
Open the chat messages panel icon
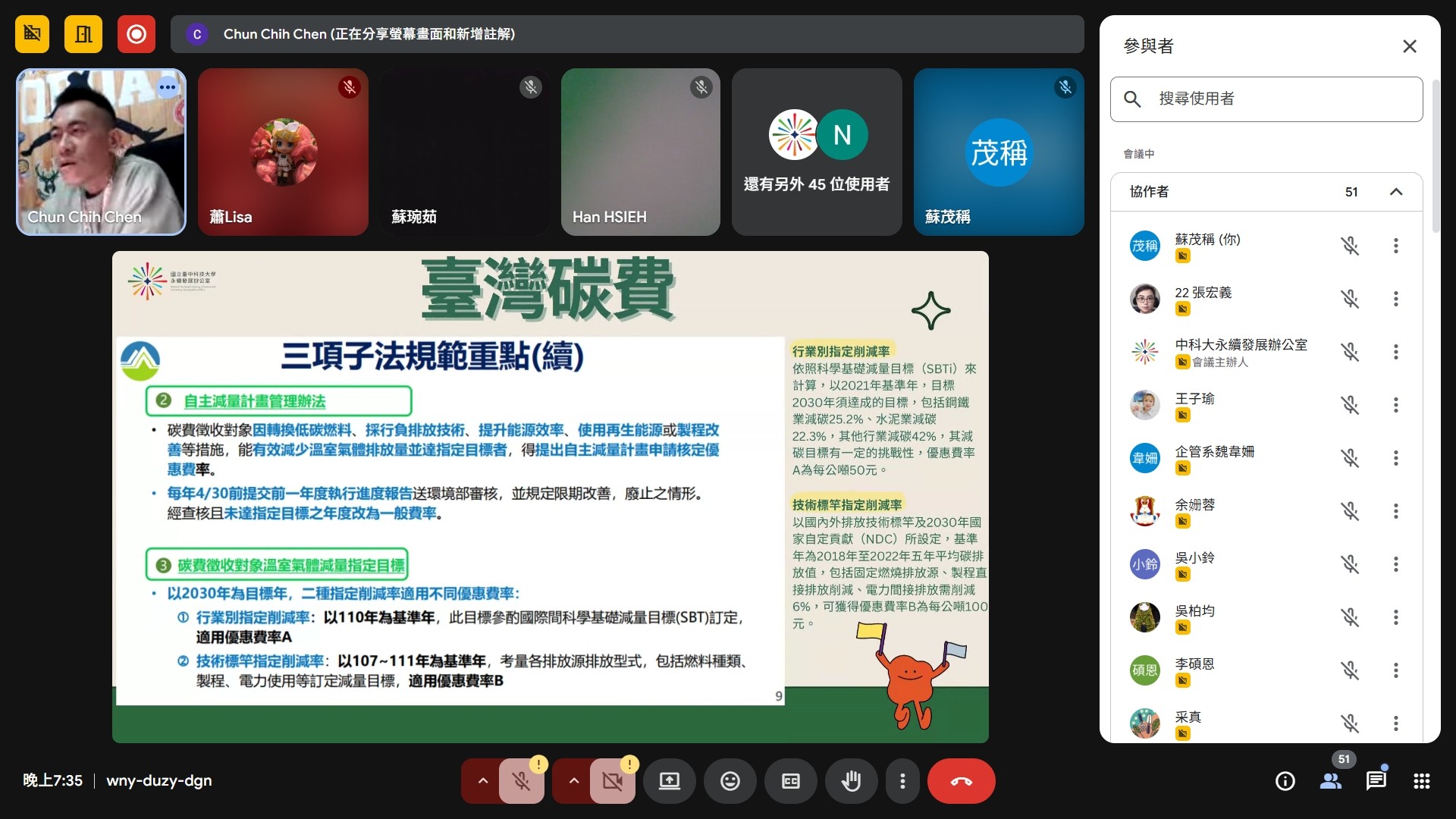pyautogui.click(x=1376, y=781)
